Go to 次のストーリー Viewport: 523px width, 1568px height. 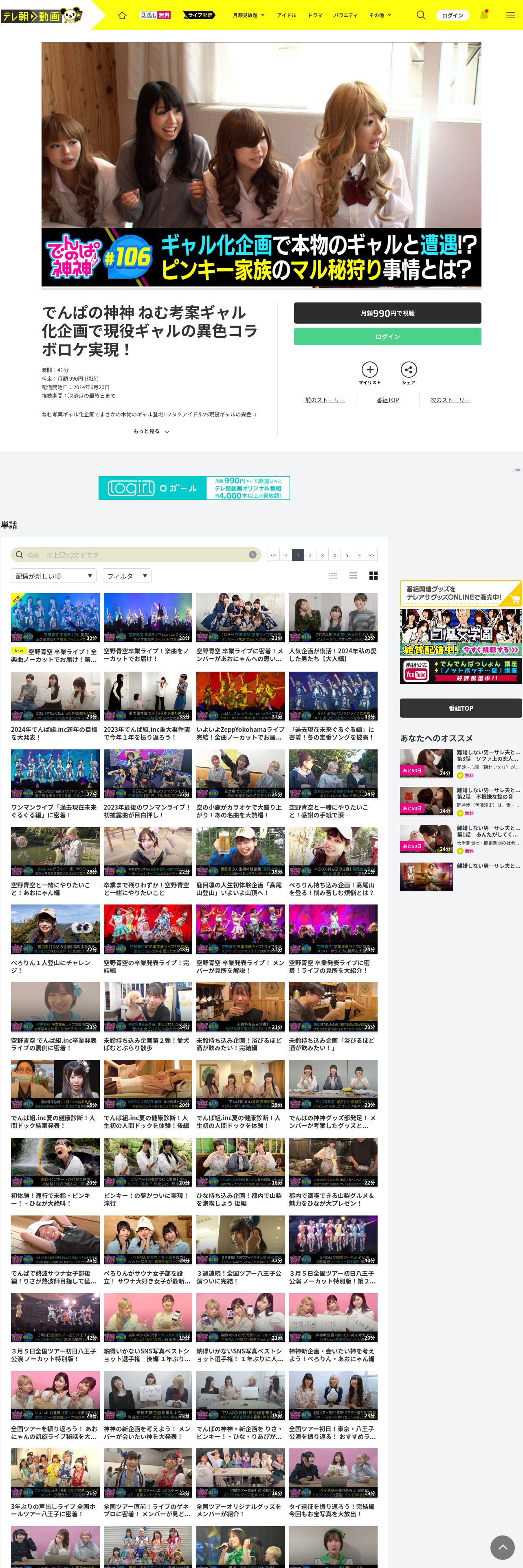coord(450,400)
